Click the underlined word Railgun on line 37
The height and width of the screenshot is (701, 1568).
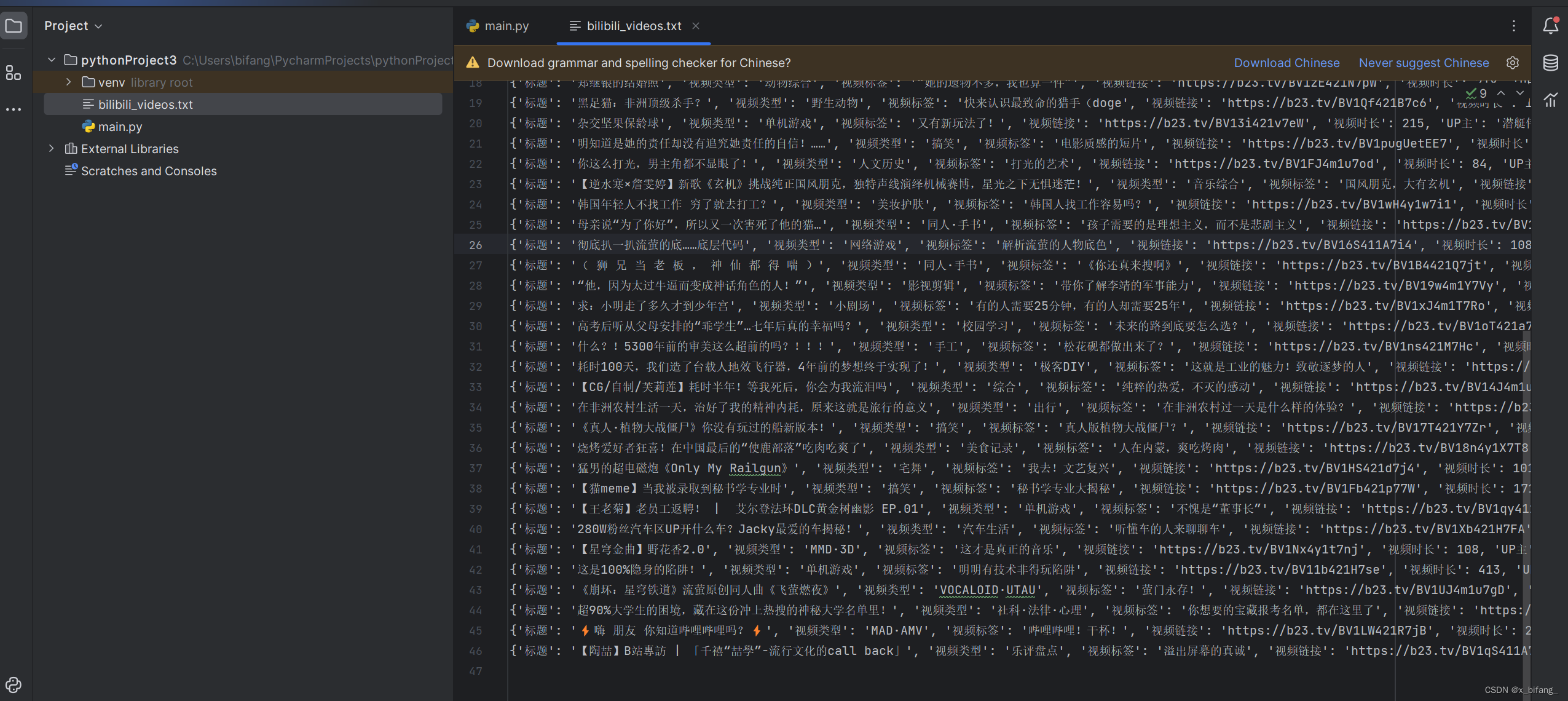[x=755, y=469]
